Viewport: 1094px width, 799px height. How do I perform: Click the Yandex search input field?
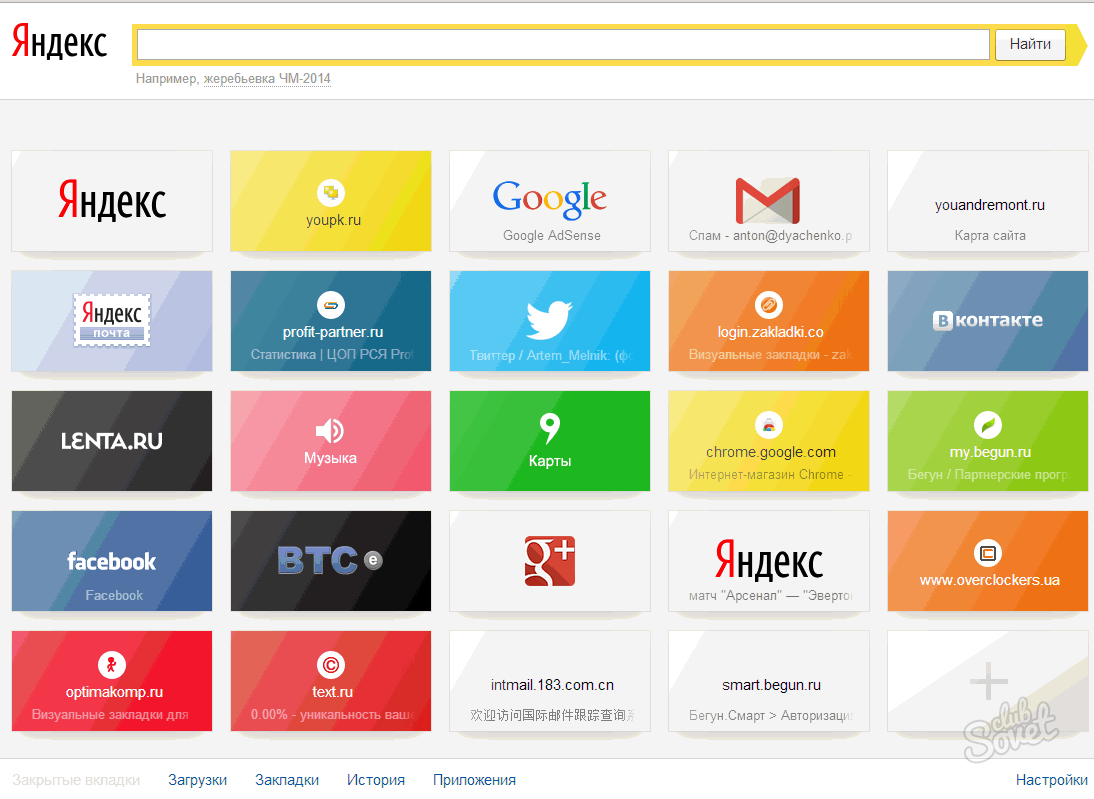[x=562, y=45]
